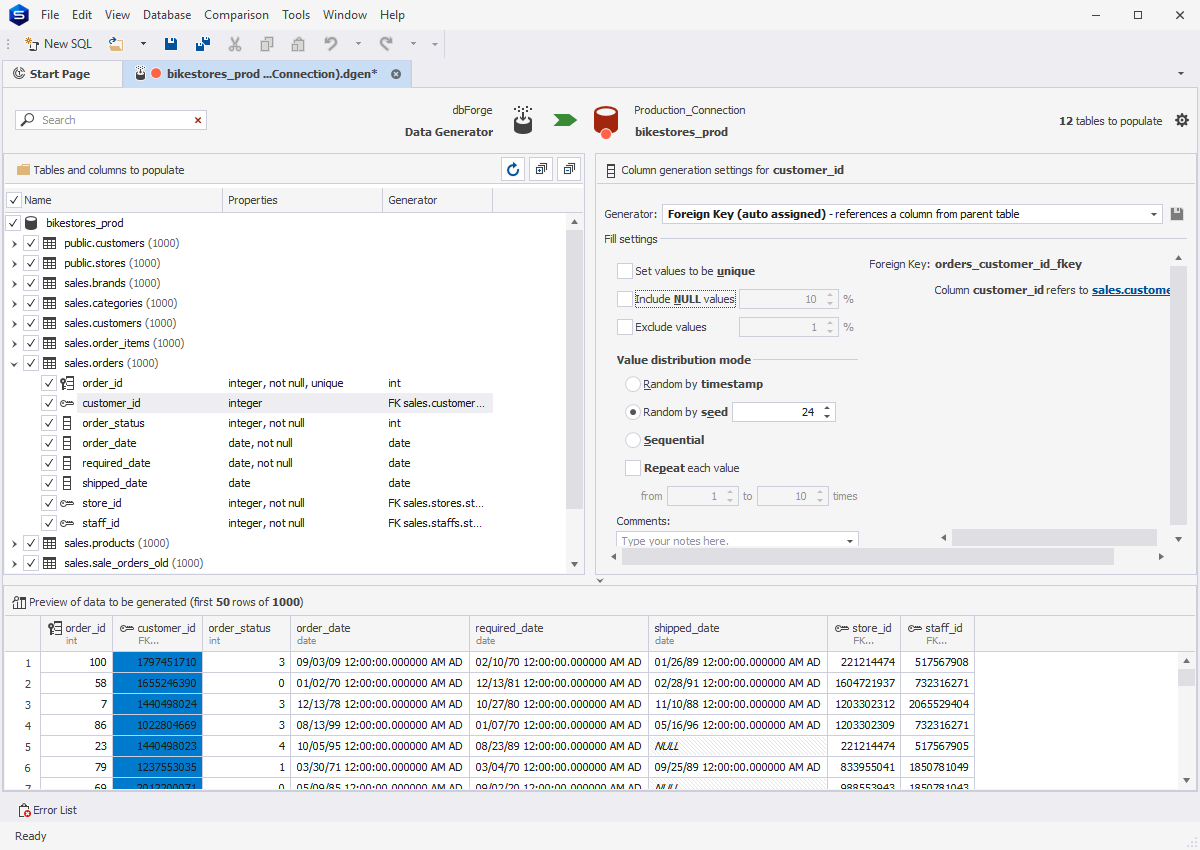Click the red target database connection icon
The width and height of the screenshot is (1200, 850).
605,121
